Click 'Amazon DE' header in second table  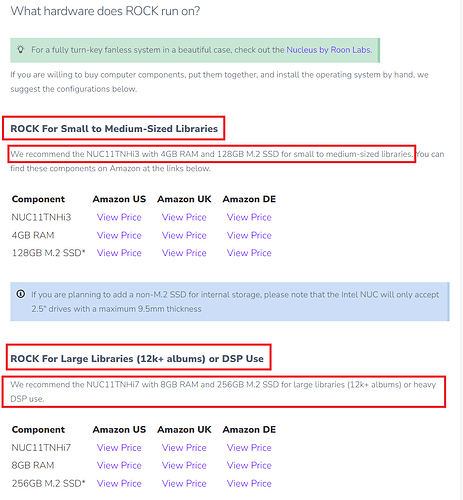tap(249, 430)
